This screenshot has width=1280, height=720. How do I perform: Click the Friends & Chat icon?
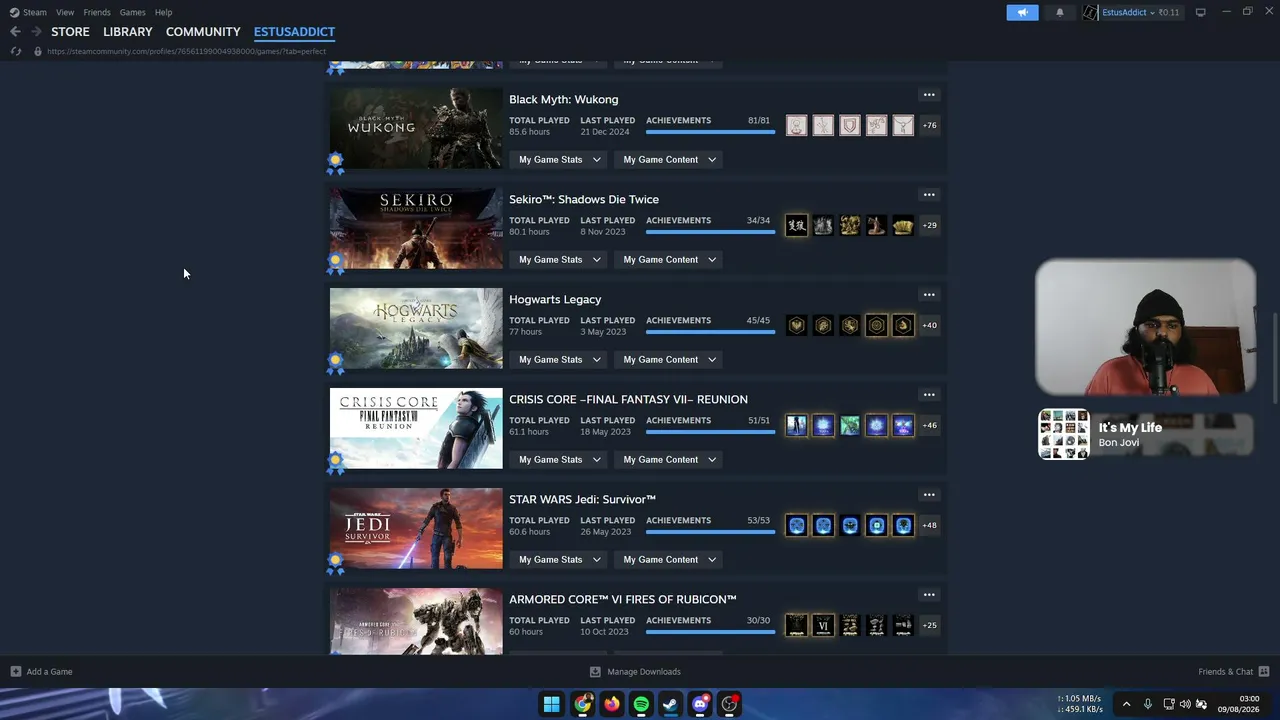coord(1263,671)
